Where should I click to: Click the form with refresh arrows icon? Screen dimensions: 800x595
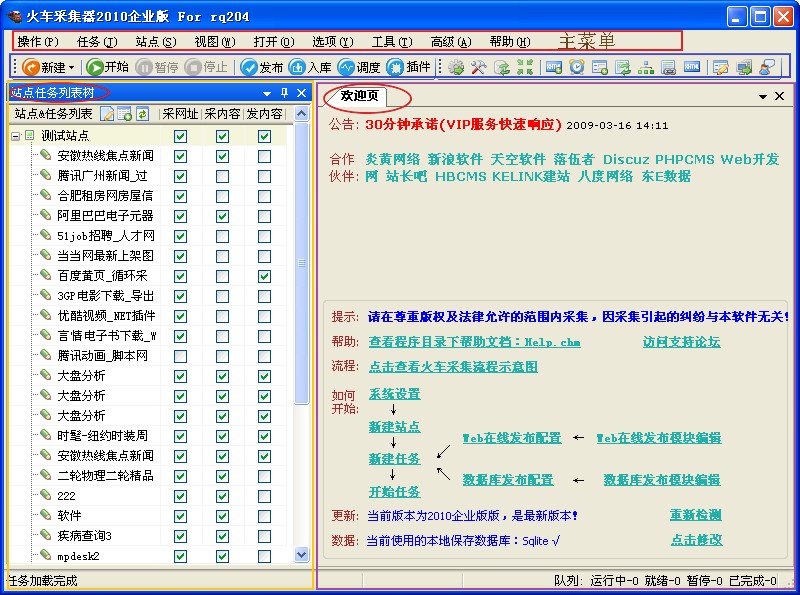[x=622, y=67]
